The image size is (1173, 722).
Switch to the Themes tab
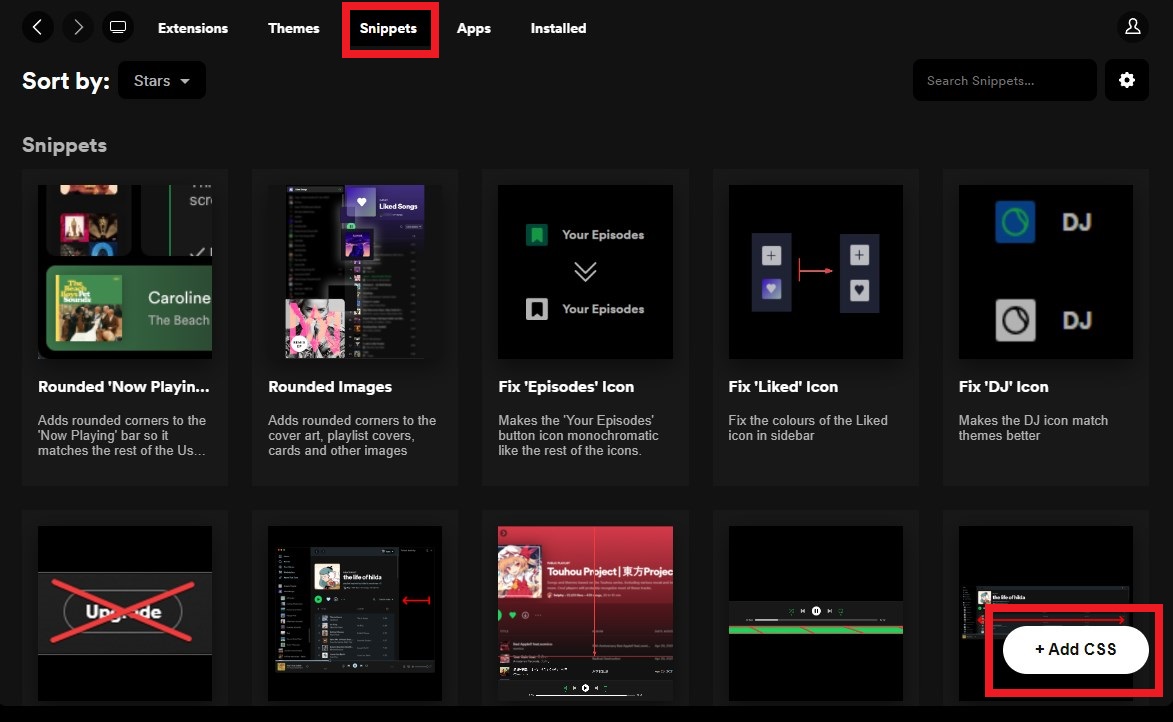point(293,28)
